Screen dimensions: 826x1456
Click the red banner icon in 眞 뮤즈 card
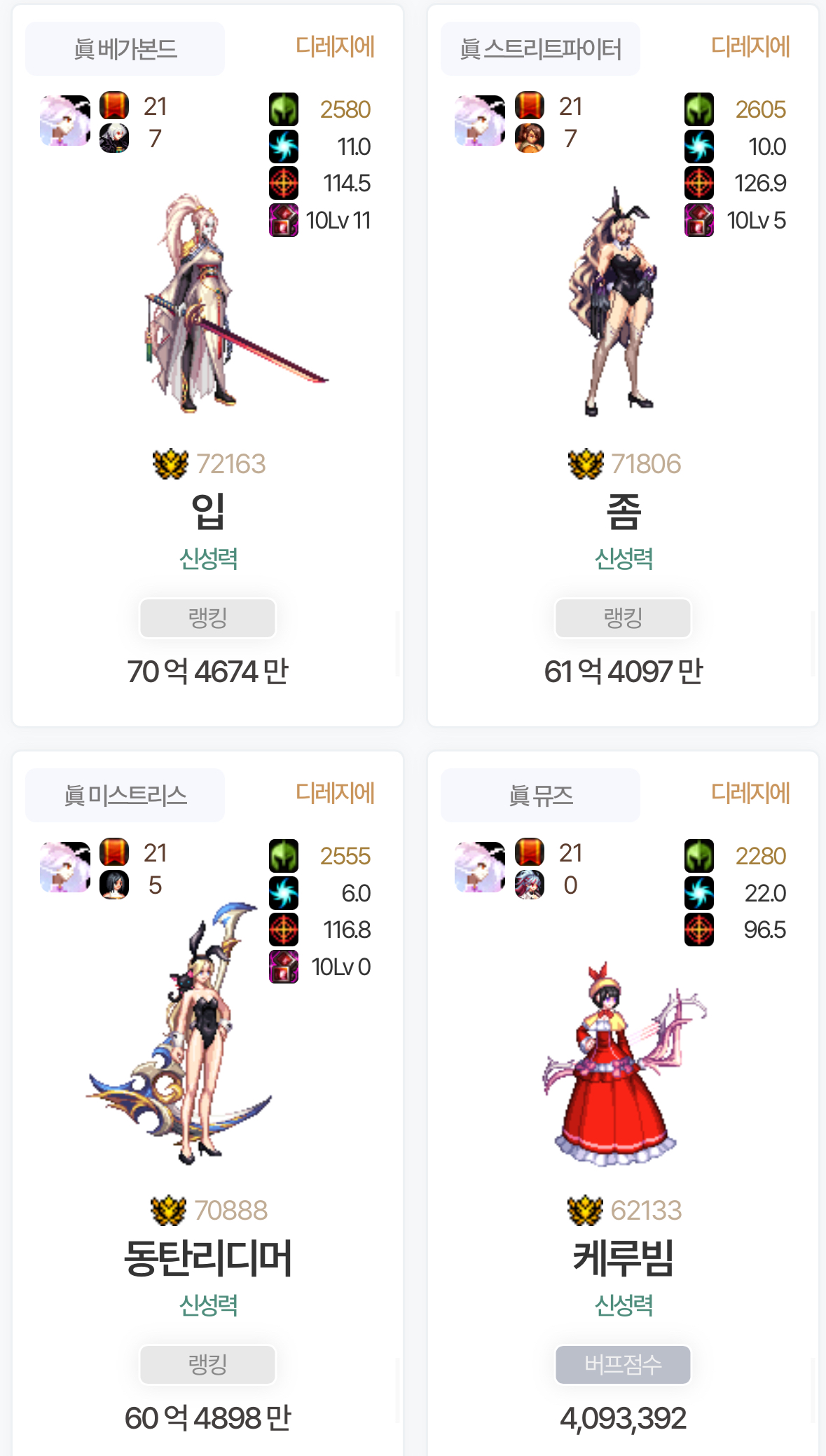click(530, 852)
